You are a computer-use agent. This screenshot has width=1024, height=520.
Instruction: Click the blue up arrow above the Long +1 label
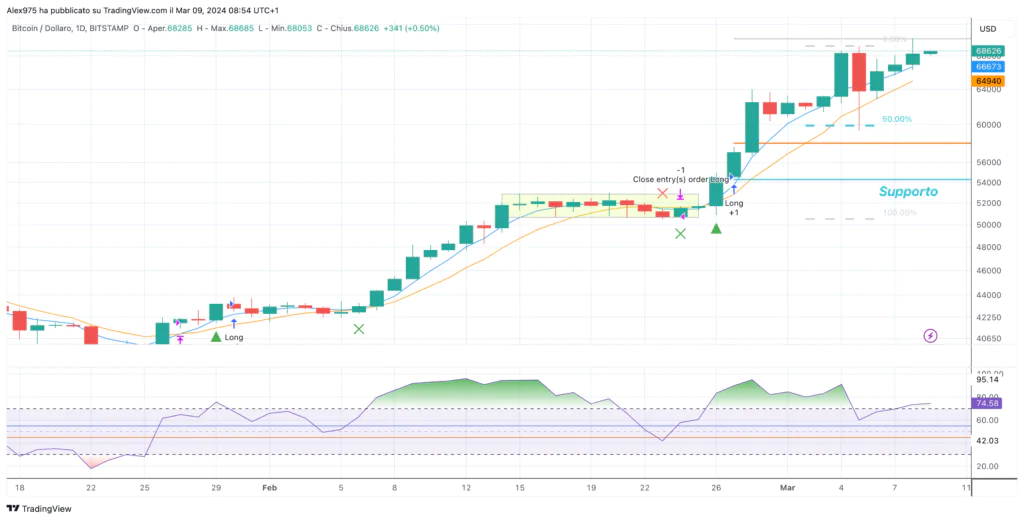733,188
